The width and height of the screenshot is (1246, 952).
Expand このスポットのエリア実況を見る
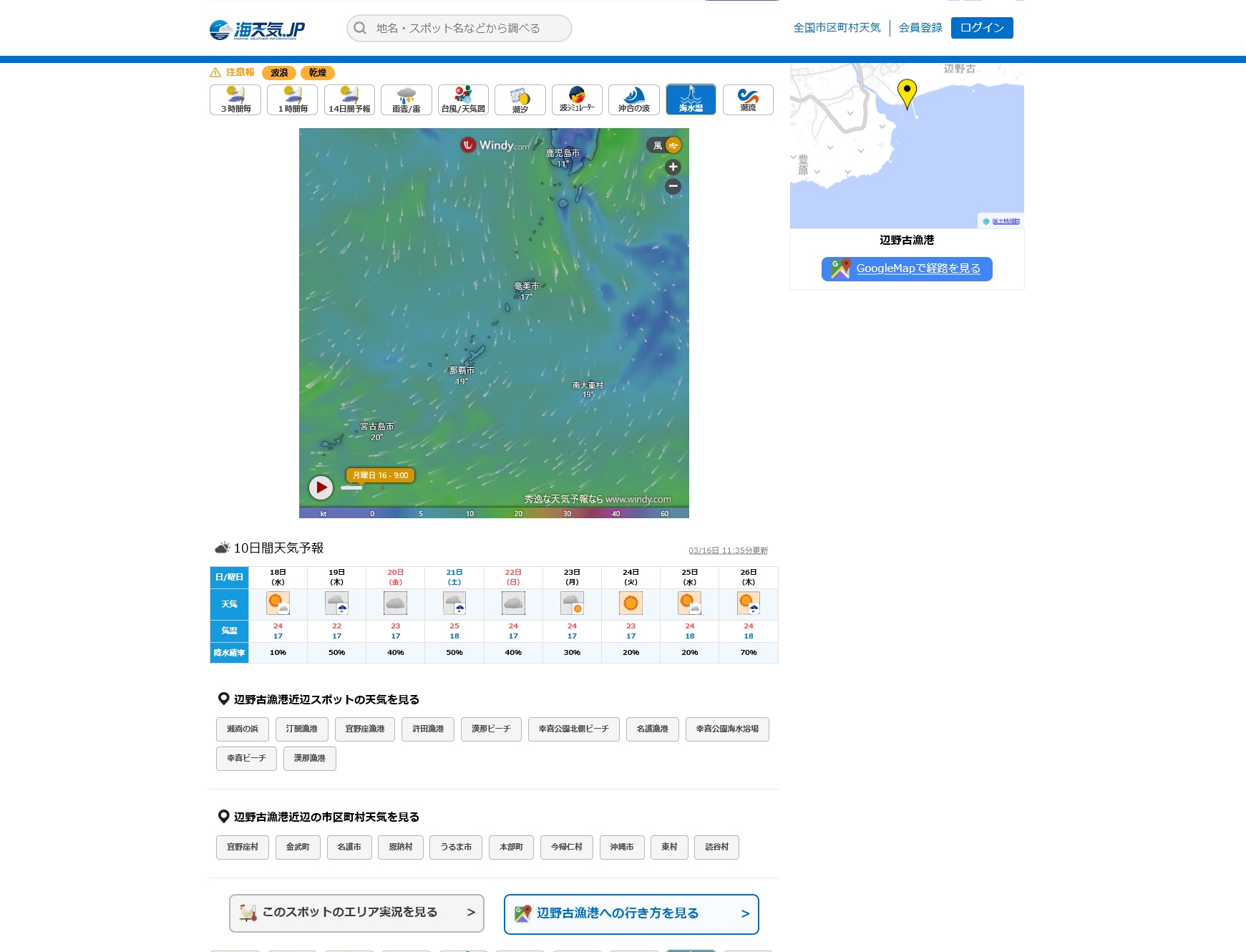[x=356, y=913]
